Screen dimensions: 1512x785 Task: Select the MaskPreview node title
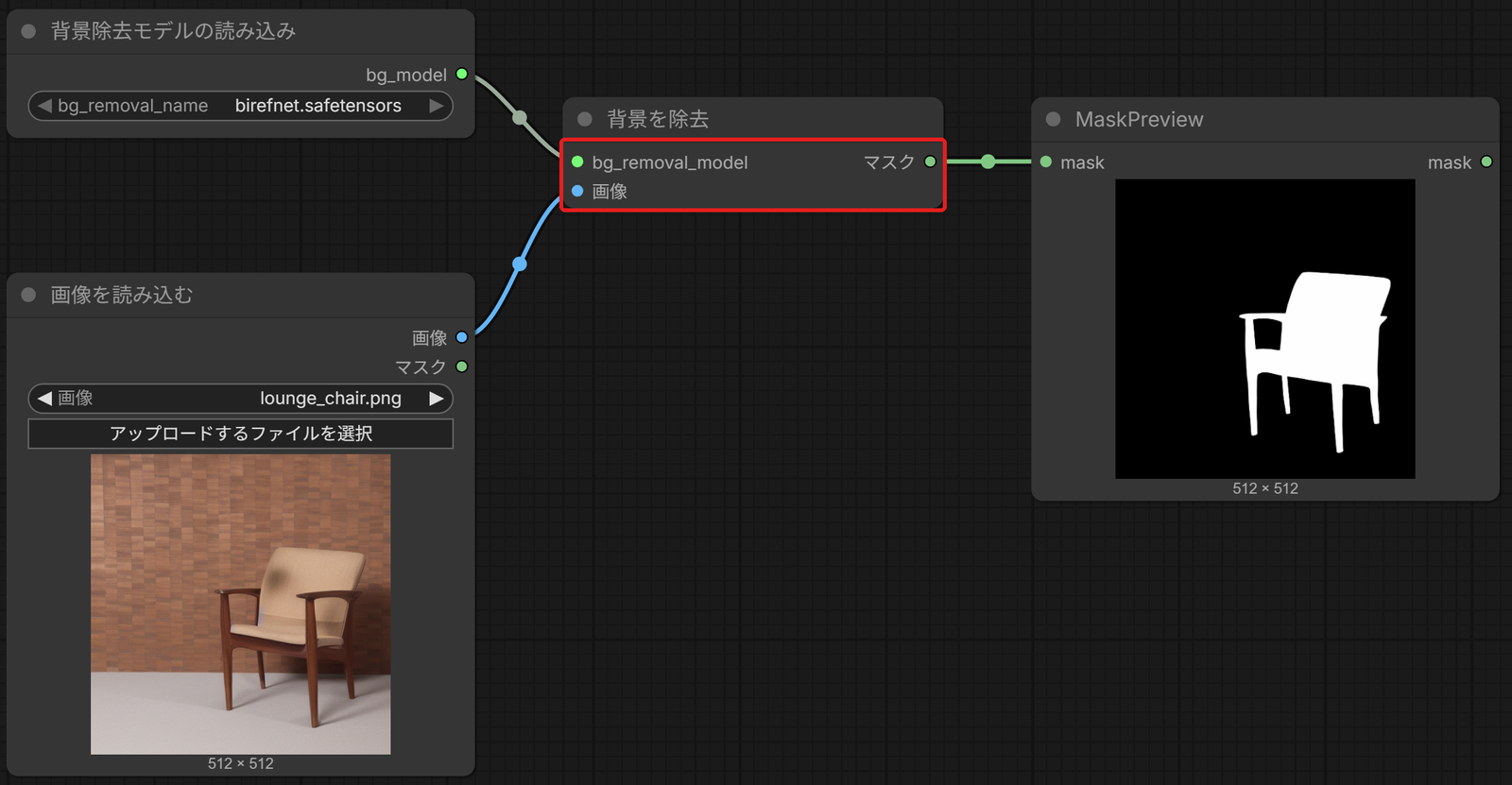coord(1140,119)
